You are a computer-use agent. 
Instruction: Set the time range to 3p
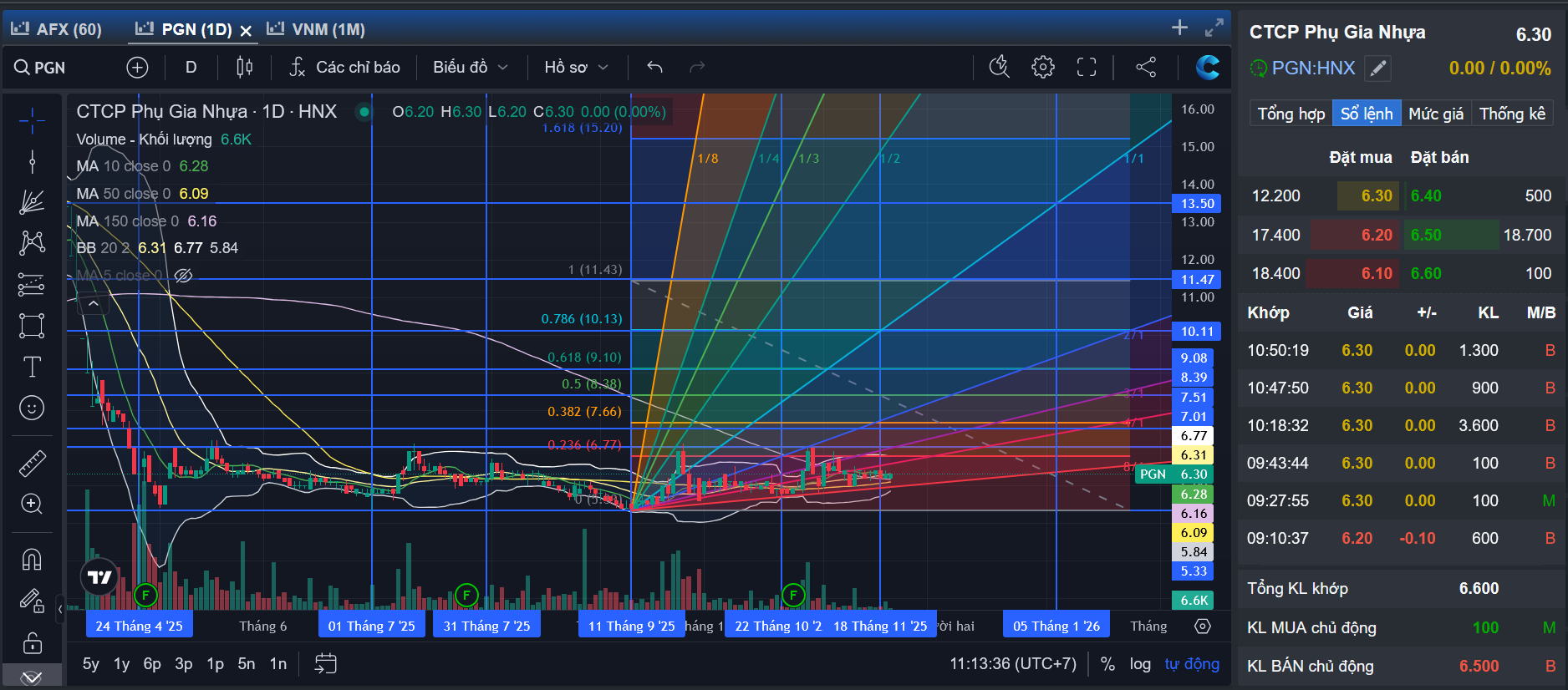[184, 664]
